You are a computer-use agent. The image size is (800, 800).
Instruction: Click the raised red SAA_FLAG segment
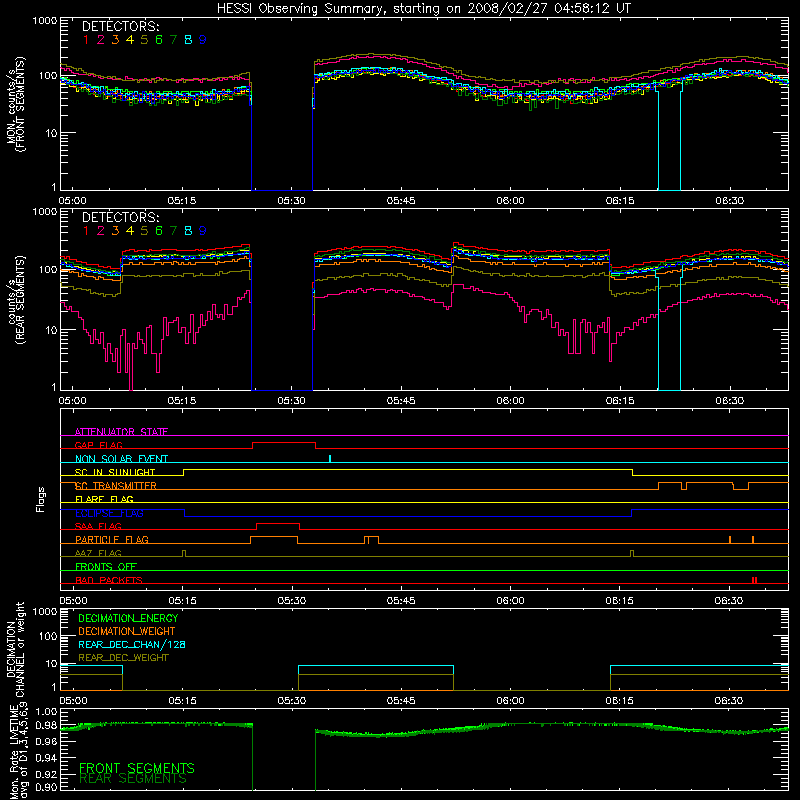click(x=278, y=523)
